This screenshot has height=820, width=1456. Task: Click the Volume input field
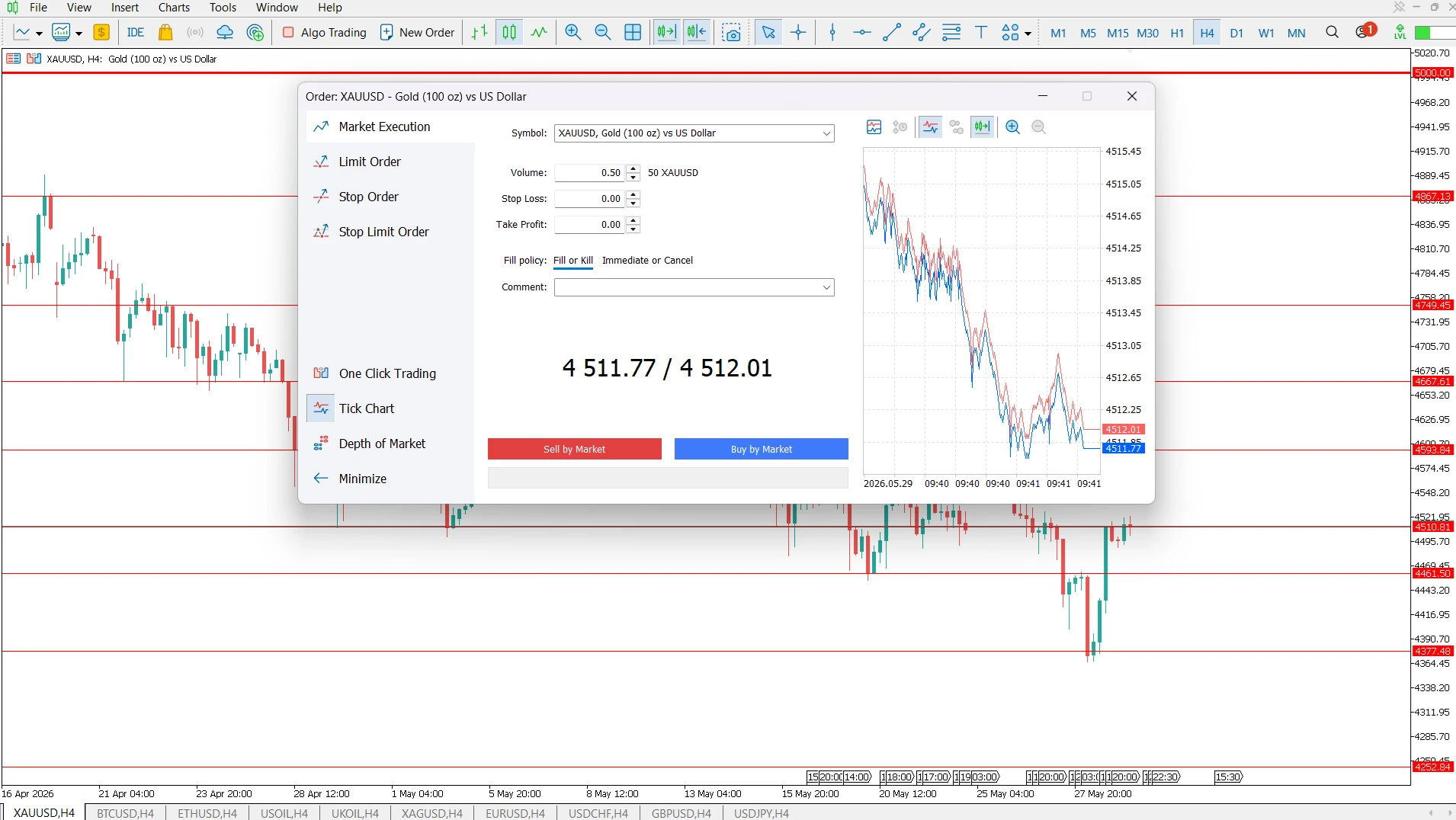coord(590,173)
